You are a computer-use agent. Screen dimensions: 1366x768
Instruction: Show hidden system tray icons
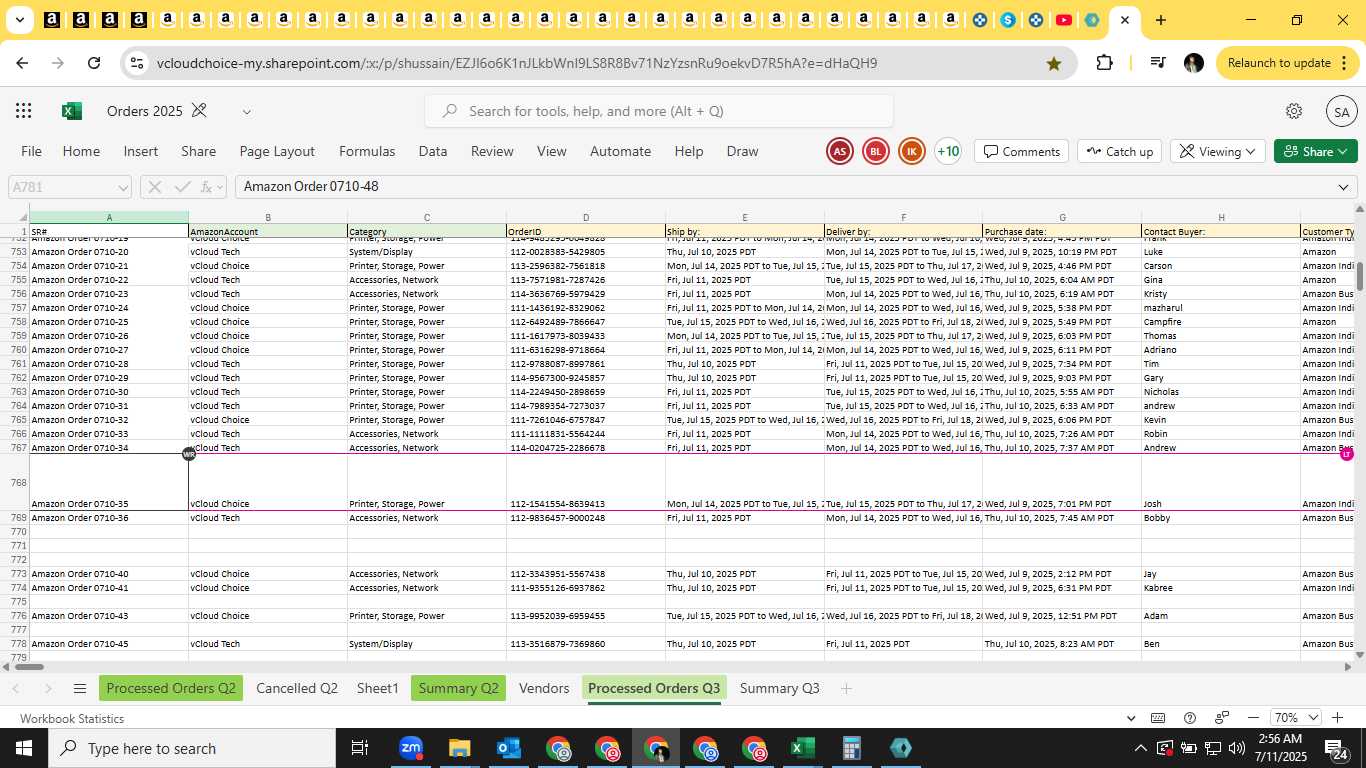pyautogui.click(x=1140, y=748)
